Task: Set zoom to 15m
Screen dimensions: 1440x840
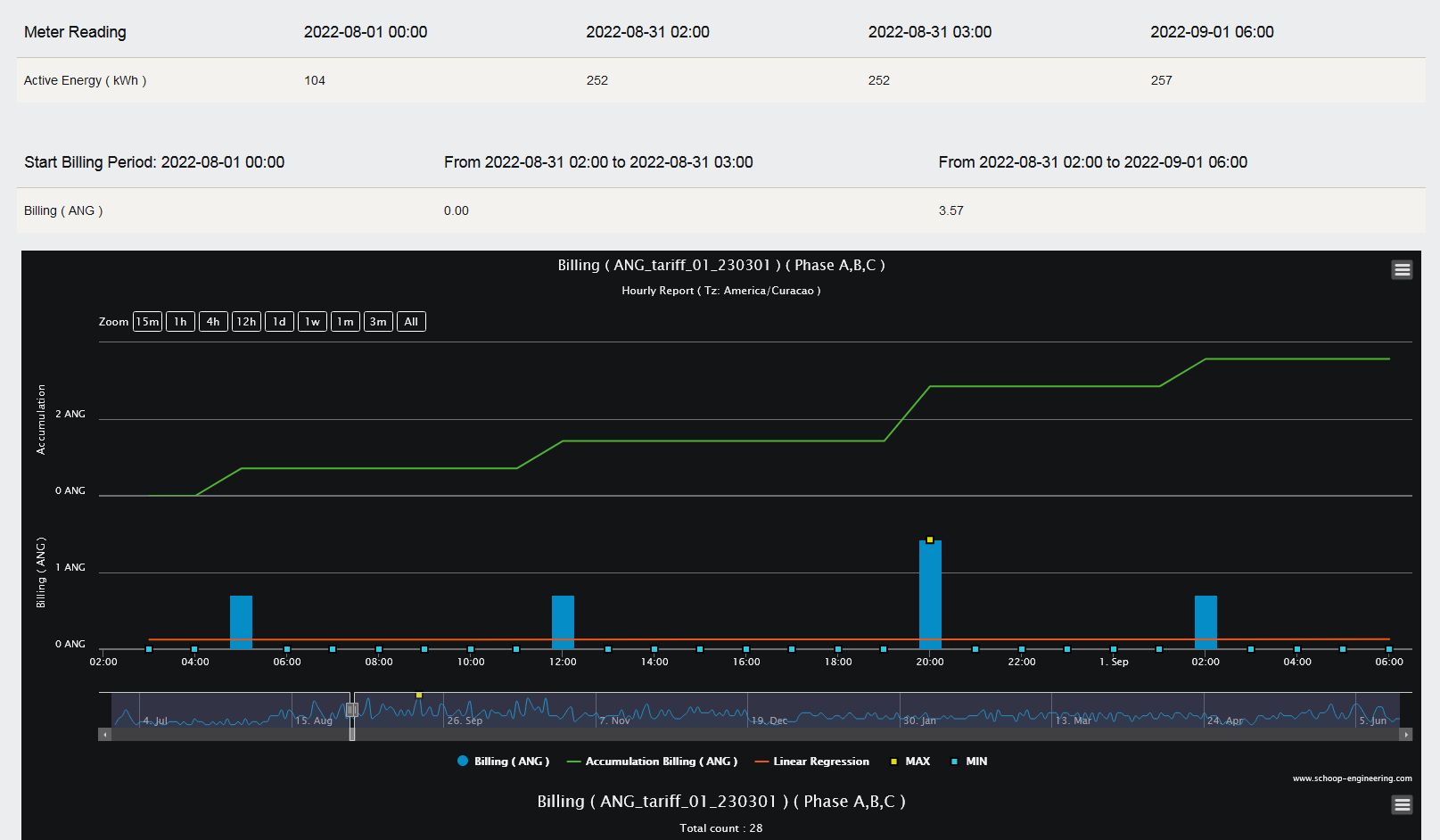Action: (x=147, y=322)
